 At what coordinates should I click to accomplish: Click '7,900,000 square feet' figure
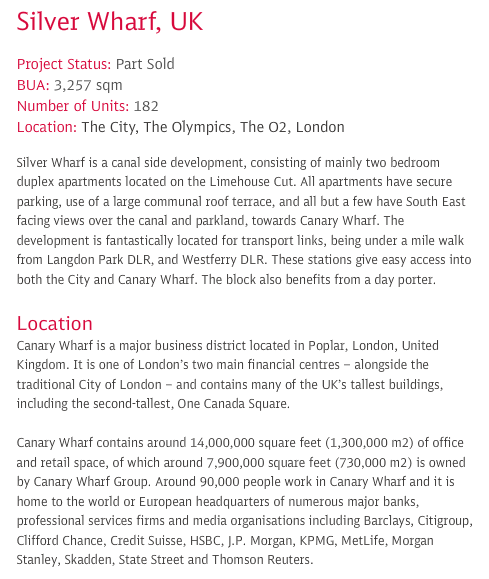[269, 462]
